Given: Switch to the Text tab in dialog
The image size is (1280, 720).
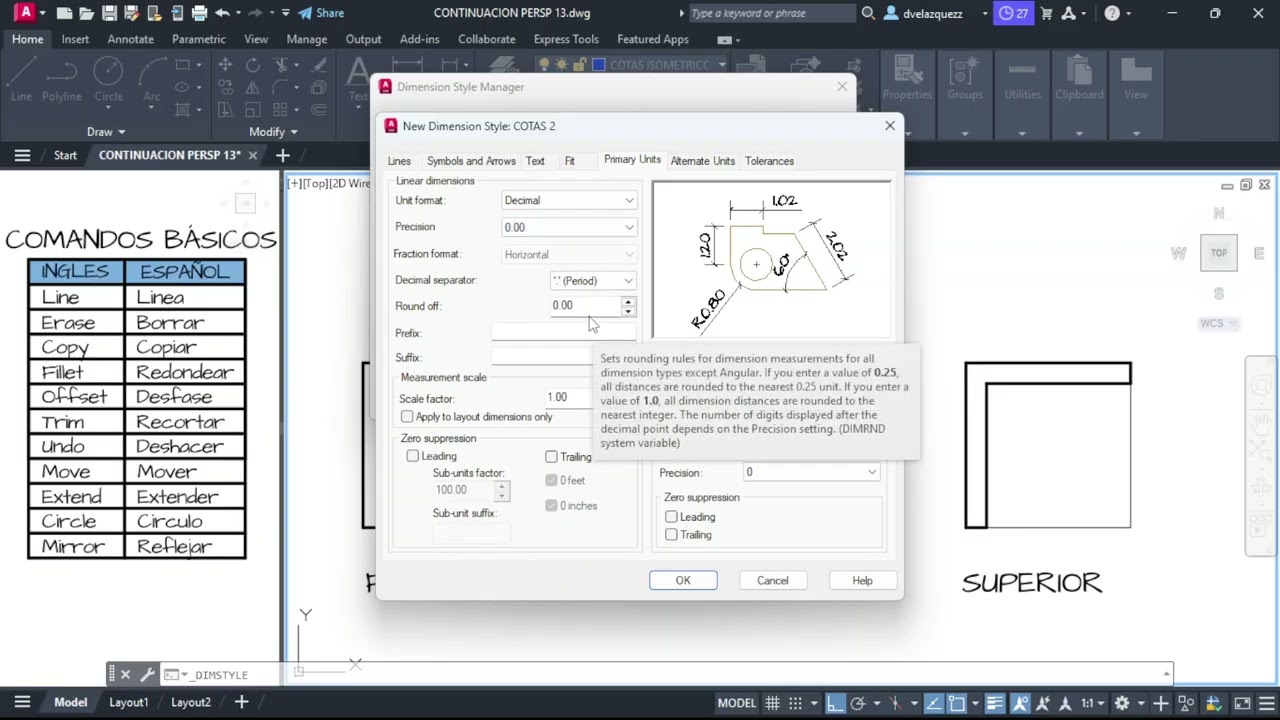Looking at the screenshot, I should click(535, 161).
